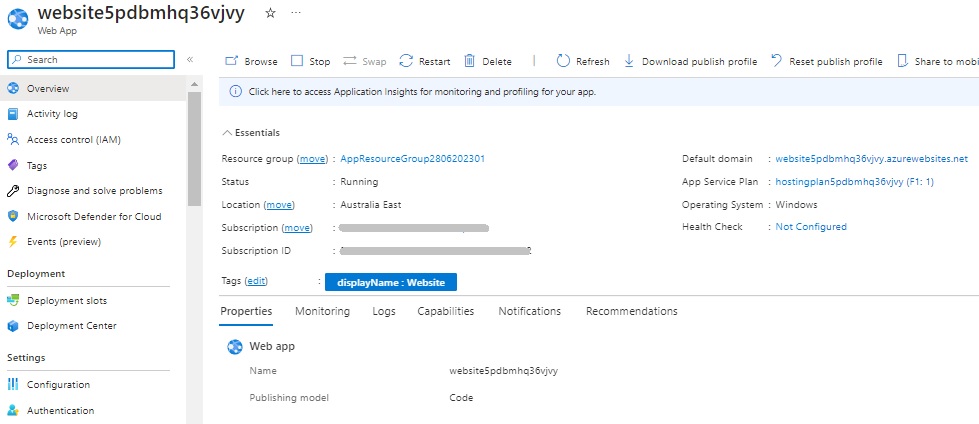The image size is (979, 424).
Task: Click the edit link next to Tags
Action: click(x=256, y=281)
